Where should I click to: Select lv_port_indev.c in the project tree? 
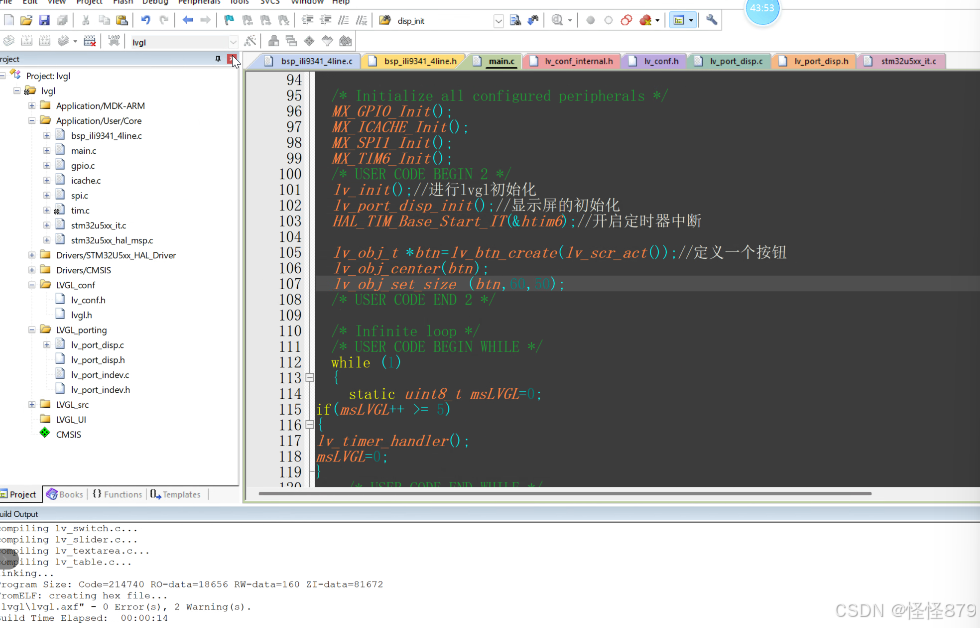100,375
